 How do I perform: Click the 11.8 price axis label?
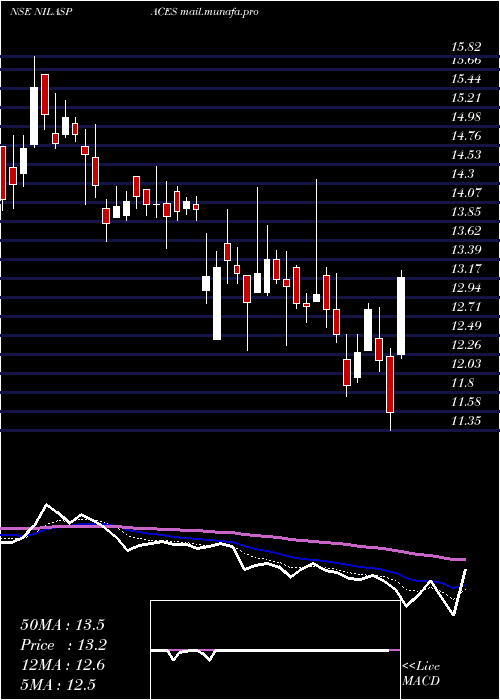[463, 383]
